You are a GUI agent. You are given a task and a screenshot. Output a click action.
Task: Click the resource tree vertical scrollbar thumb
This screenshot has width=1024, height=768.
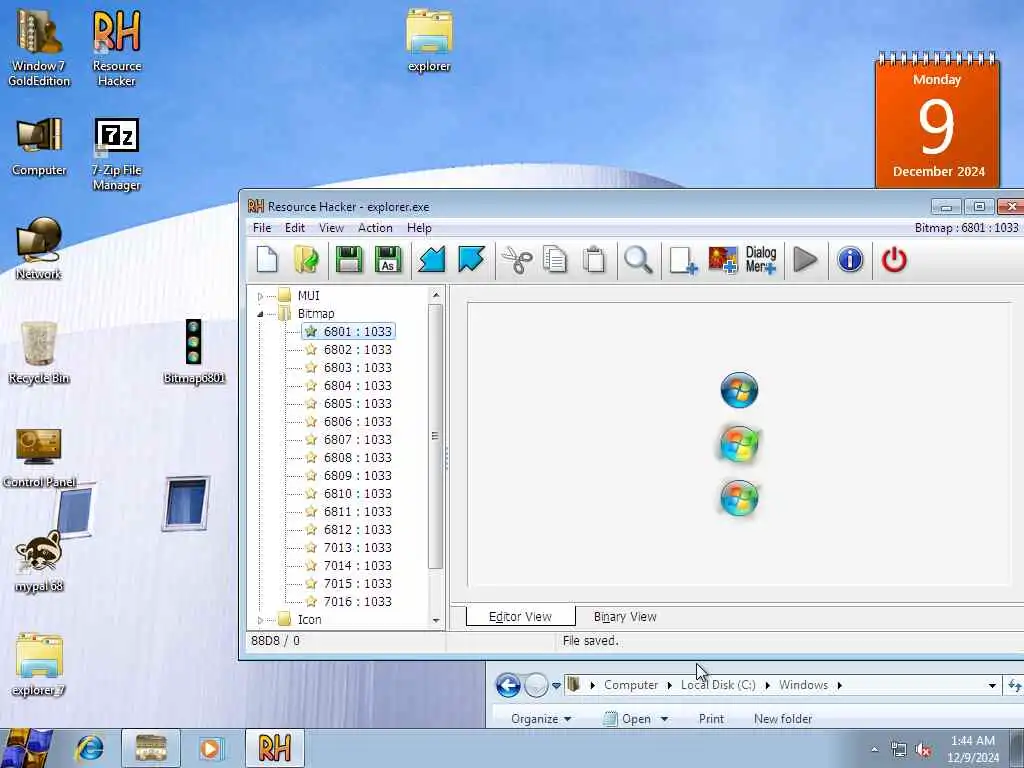coord(436,436)
